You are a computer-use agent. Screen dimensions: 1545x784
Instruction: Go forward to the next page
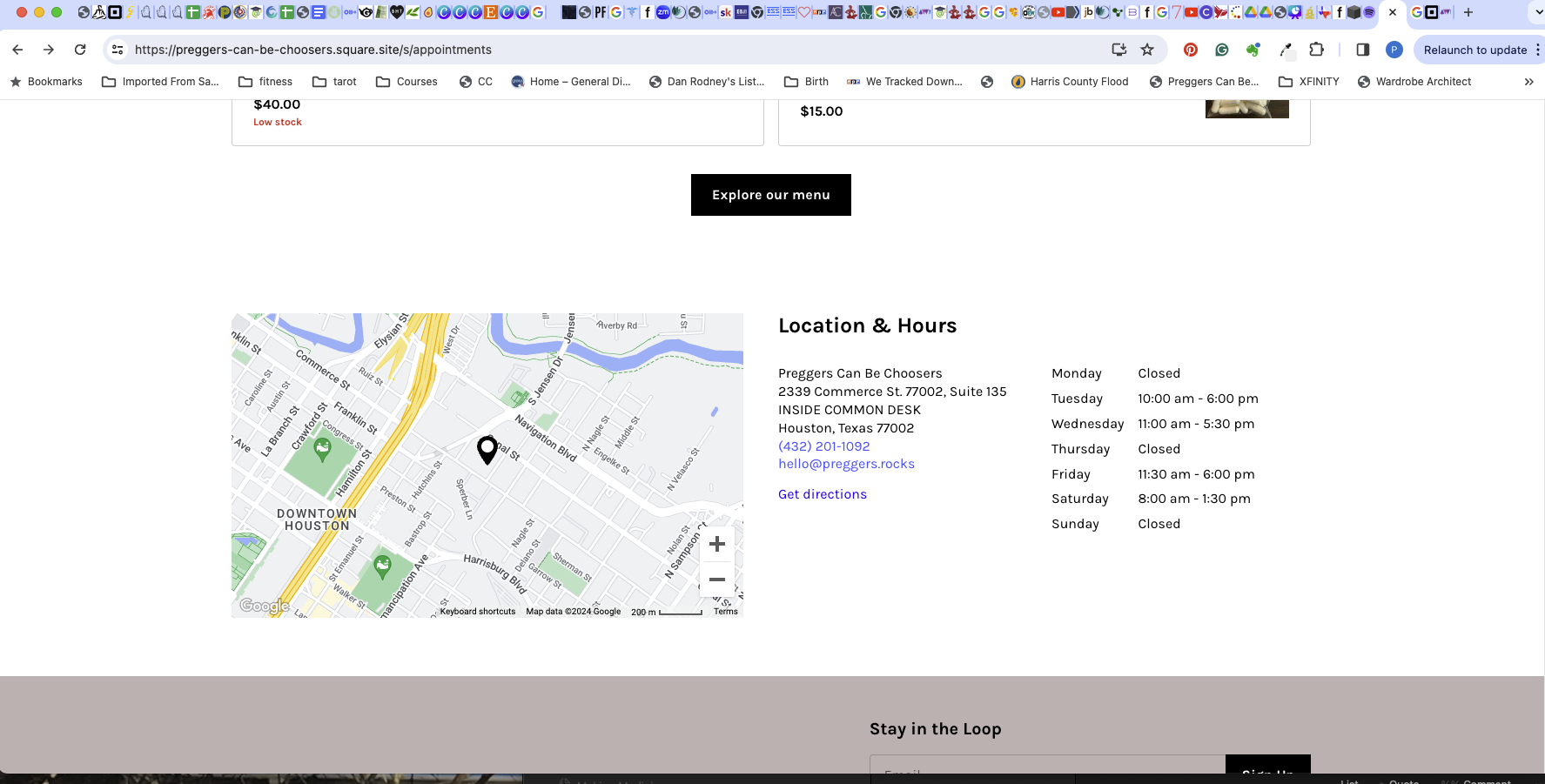[x=49, y=50]
